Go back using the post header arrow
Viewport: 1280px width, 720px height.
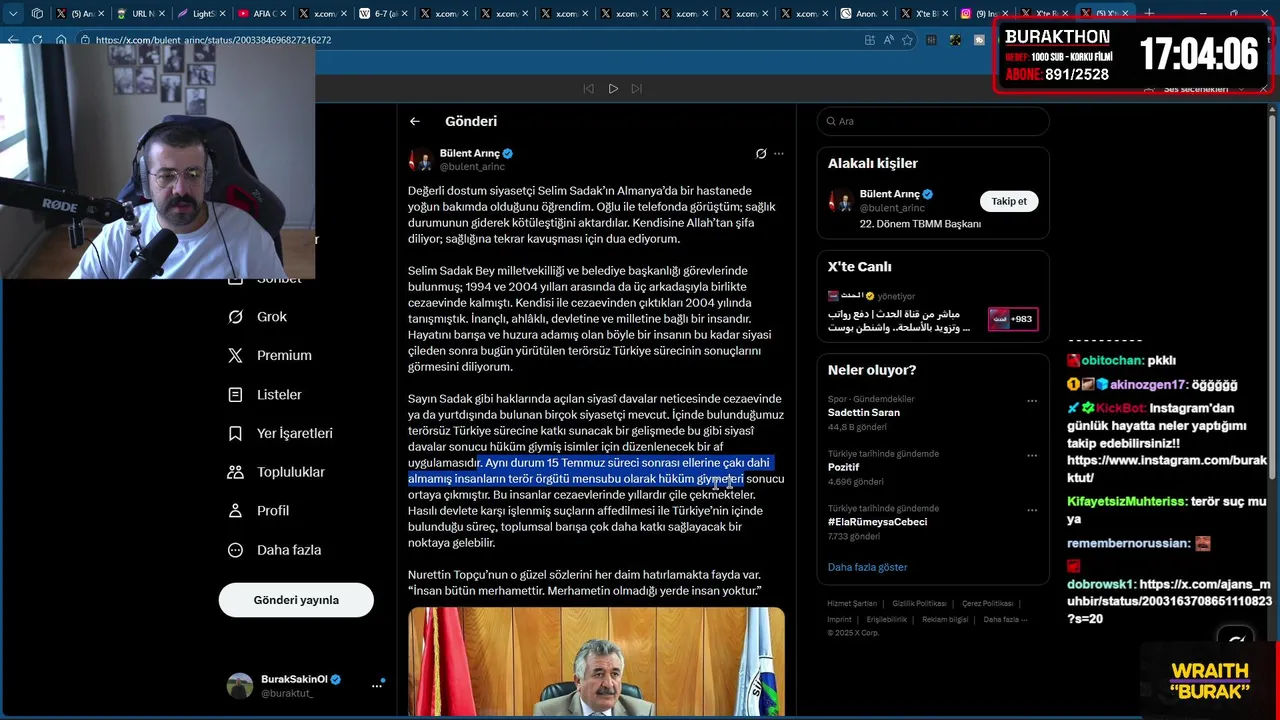414,121
